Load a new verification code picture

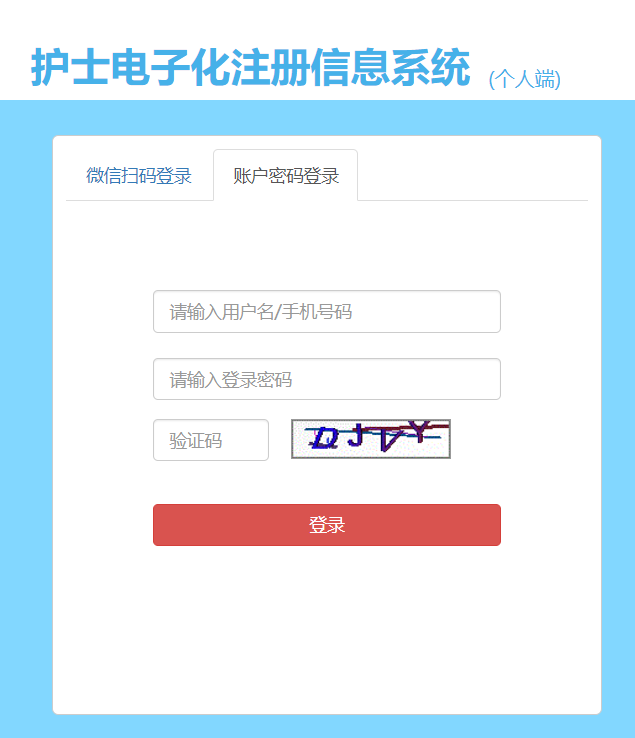(371, 439)
